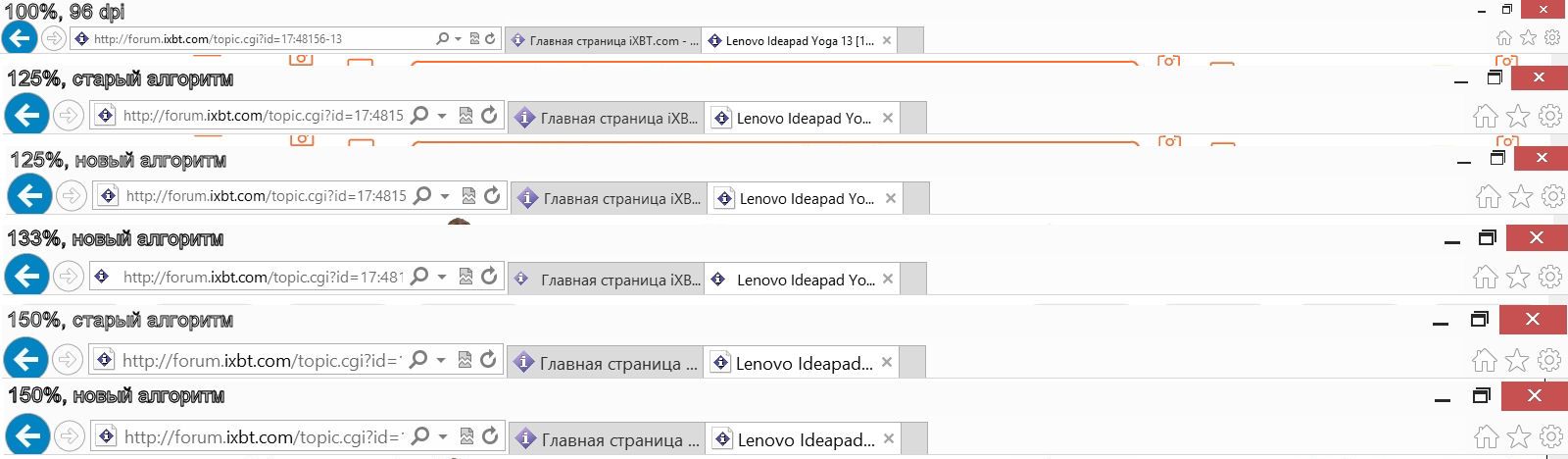Switch to the Главная страница tab in the 133% row
1568x459 pixels.
tap(608, 280)
